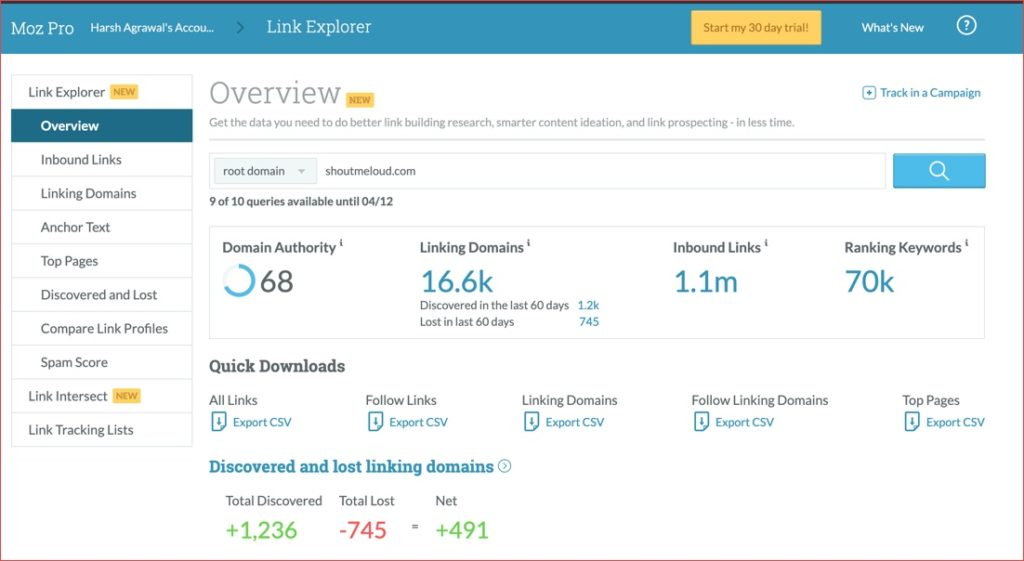This screenshot has height=561, width=1024.
Task: Click the Track in a Campaign plus icon
Action: pos(869,93)
